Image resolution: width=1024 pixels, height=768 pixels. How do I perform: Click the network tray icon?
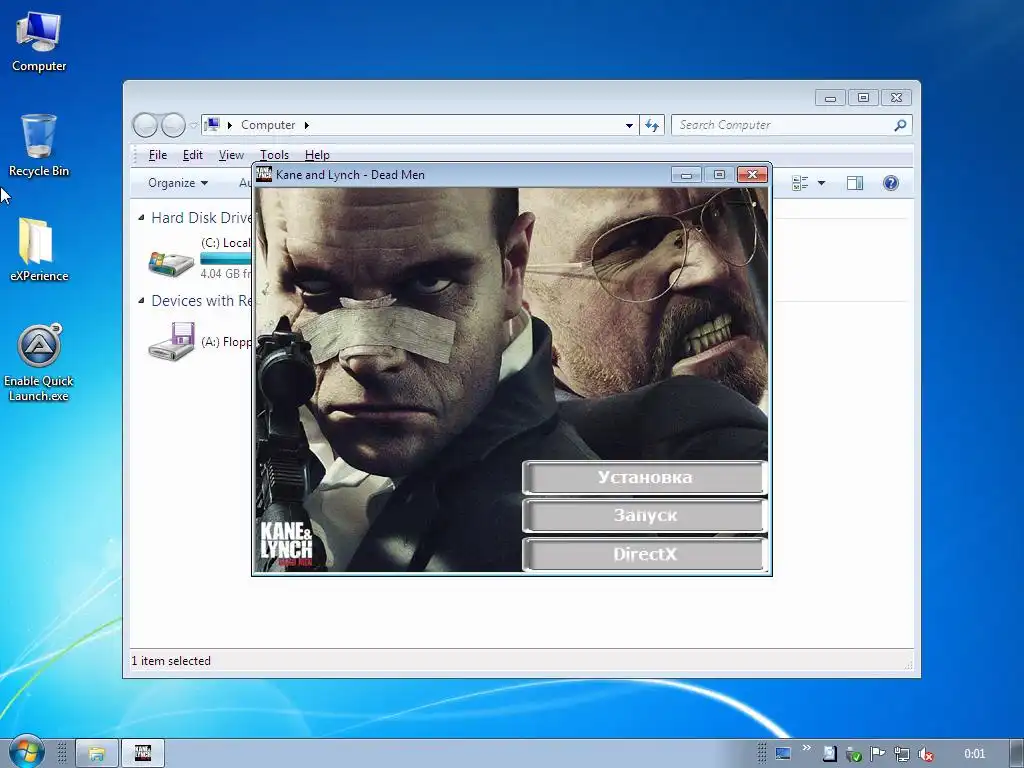point(902,754)
